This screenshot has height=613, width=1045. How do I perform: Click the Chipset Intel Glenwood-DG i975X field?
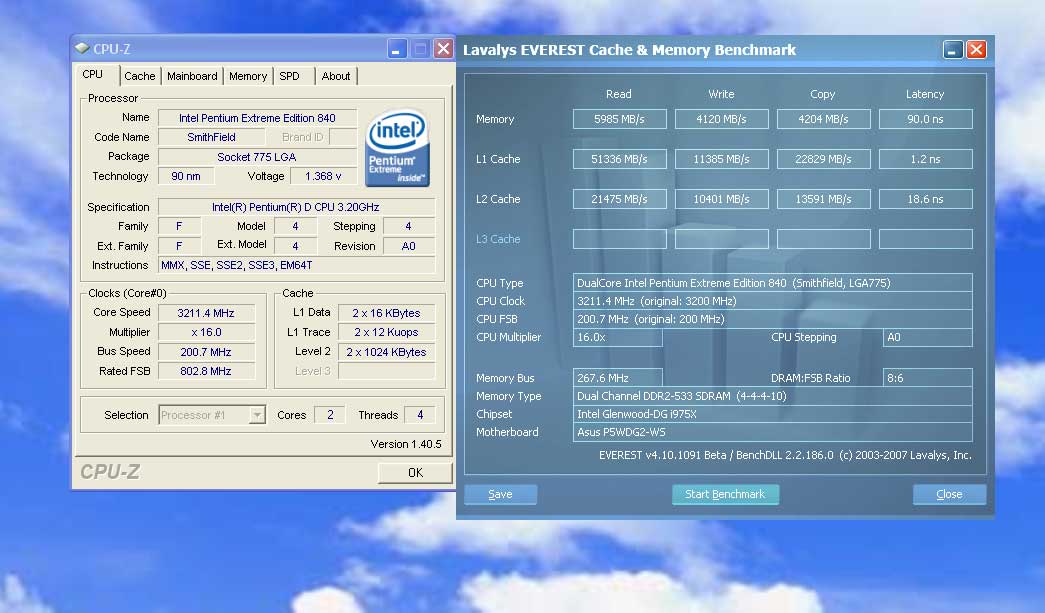(x=772, y=414)
